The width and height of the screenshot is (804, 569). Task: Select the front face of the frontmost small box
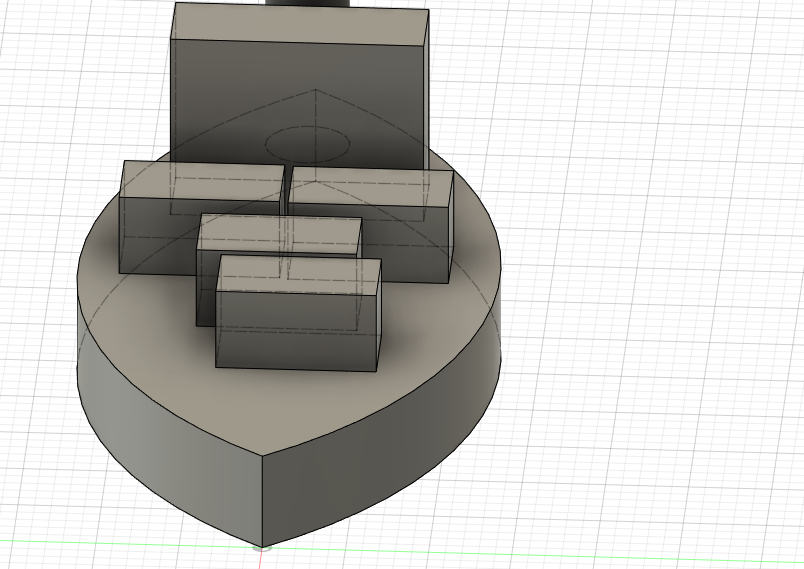[296, 331]
